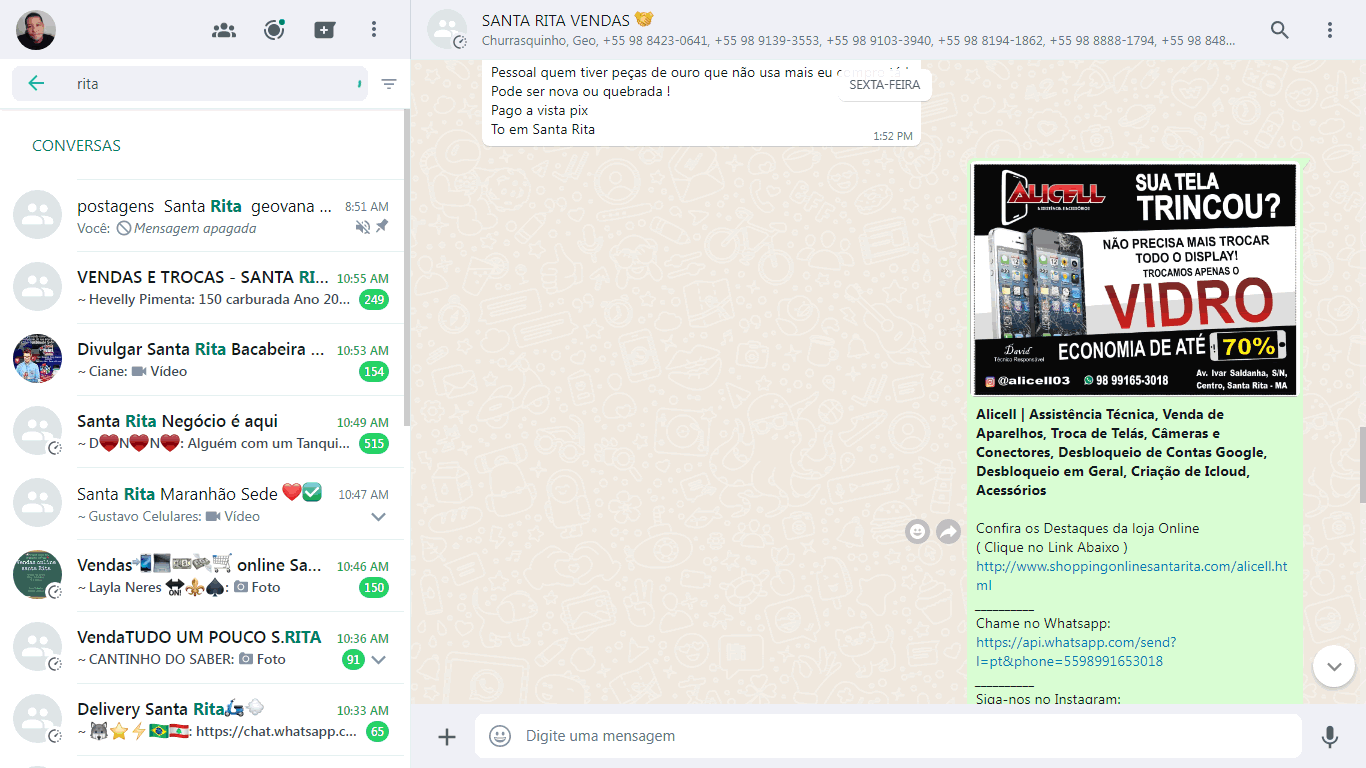The height and width of the screenshot is (768, 1366).
Task: Click the CONVERSAS section heading
Action: click(76, 146)
